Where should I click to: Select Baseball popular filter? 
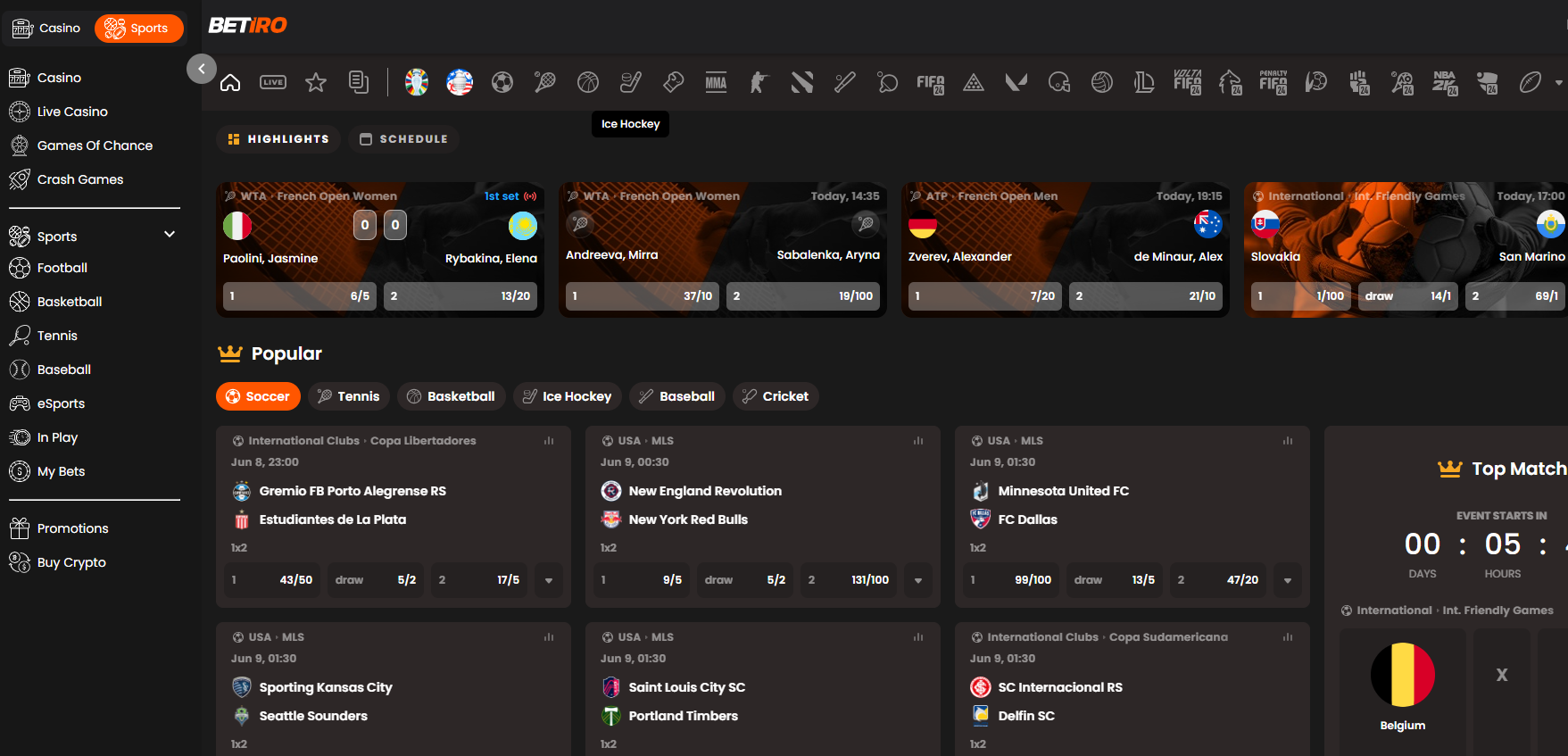pyautogui.click(x=677, y=396)
